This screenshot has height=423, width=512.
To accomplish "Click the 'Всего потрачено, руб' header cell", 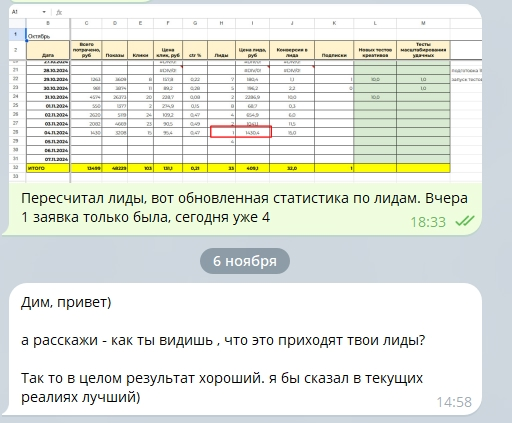I will tap(86, 50).
